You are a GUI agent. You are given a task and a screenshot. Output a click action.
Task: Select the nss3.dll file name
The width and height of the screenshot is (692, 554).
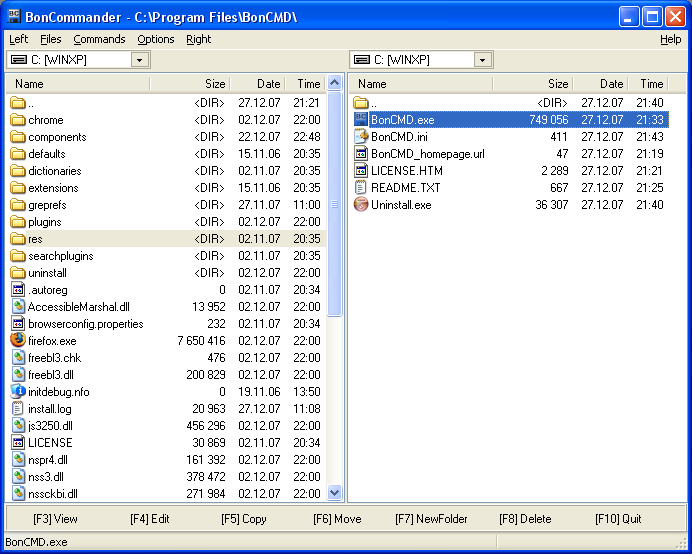[46, 477]
